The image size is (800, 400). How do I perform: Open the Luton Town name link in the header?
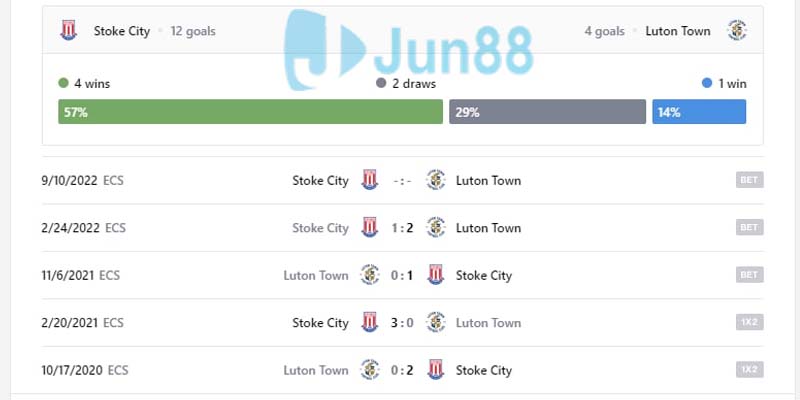(x=677, y=31)
